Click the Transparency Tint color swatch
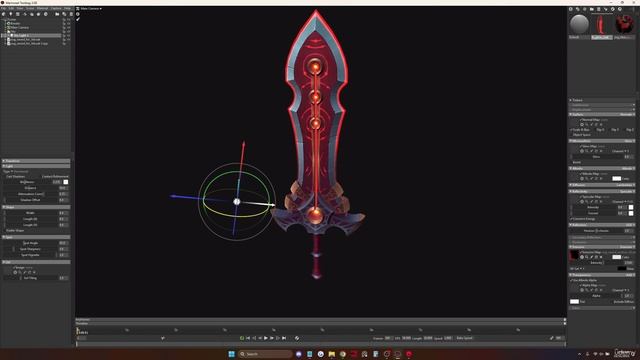The image size is (640, 360). click(574, 302)
